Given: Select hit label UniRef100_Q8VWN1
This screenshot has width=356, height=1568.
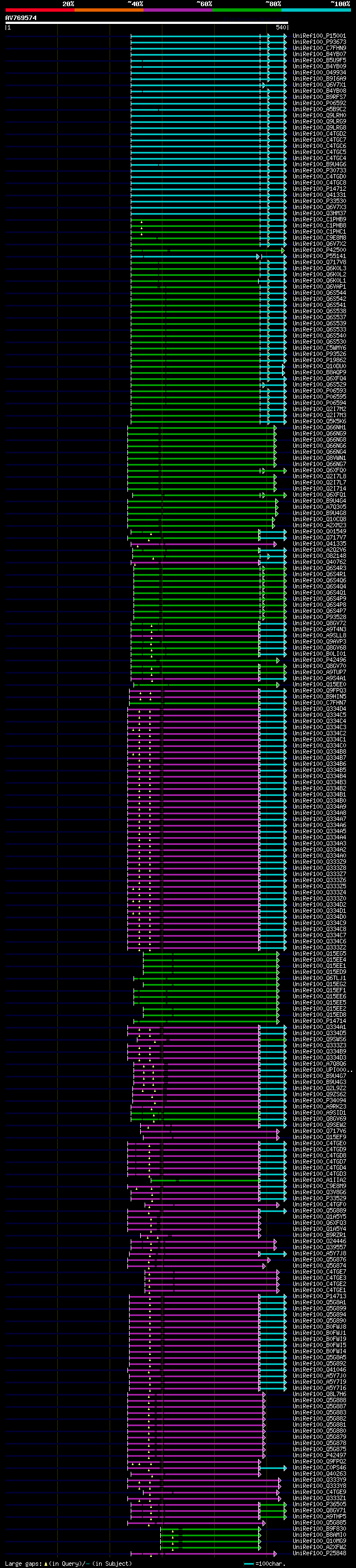Looking at the screenshot, I should pos(319,458).
